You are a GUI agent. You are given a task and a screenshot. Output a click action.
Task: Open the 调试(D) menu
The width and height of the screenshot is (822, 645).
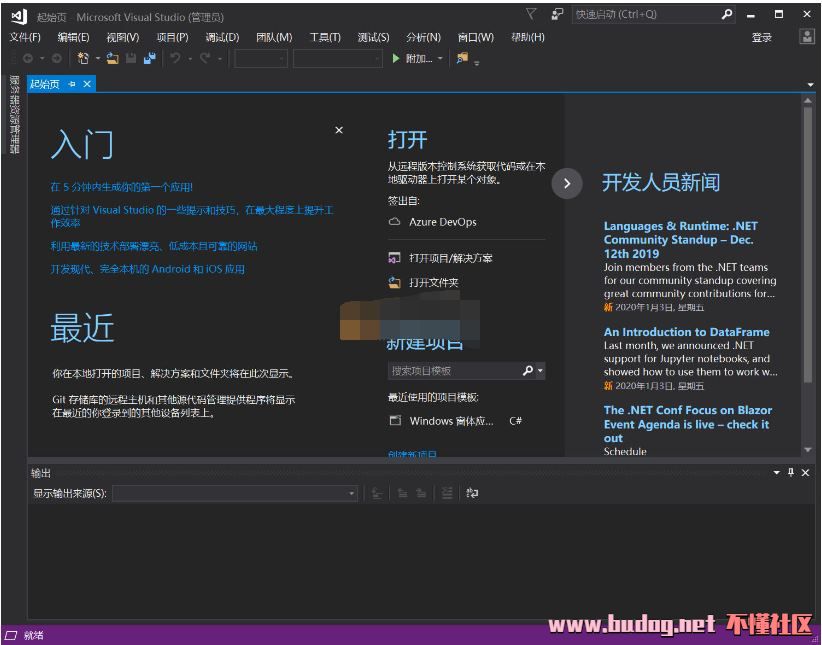[222, 37]
